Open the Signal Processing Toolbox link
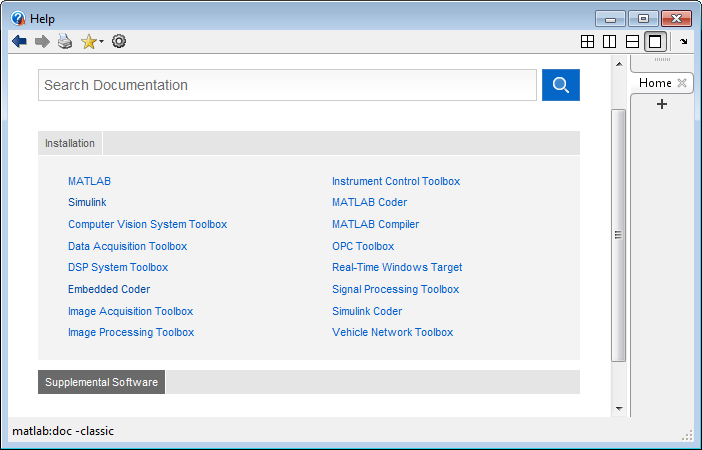 tap(395, 289)
